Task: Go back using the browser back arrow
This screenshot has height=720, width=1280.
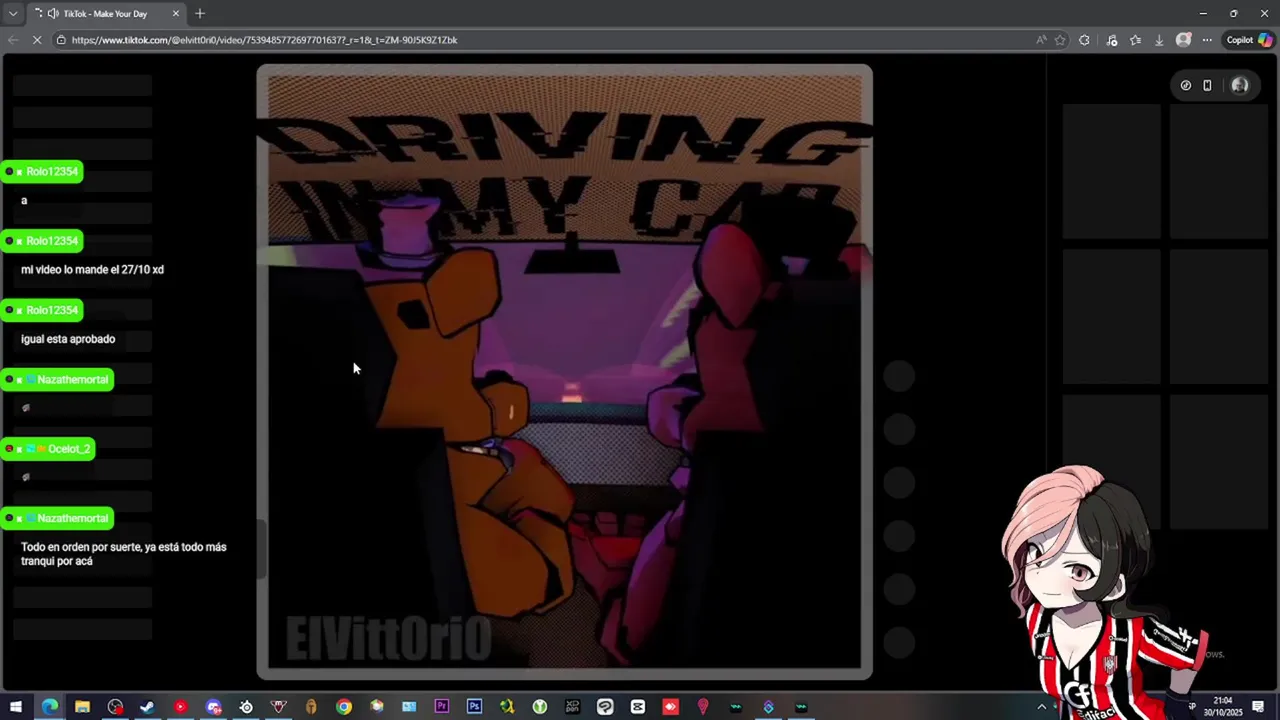Action: 13,40
